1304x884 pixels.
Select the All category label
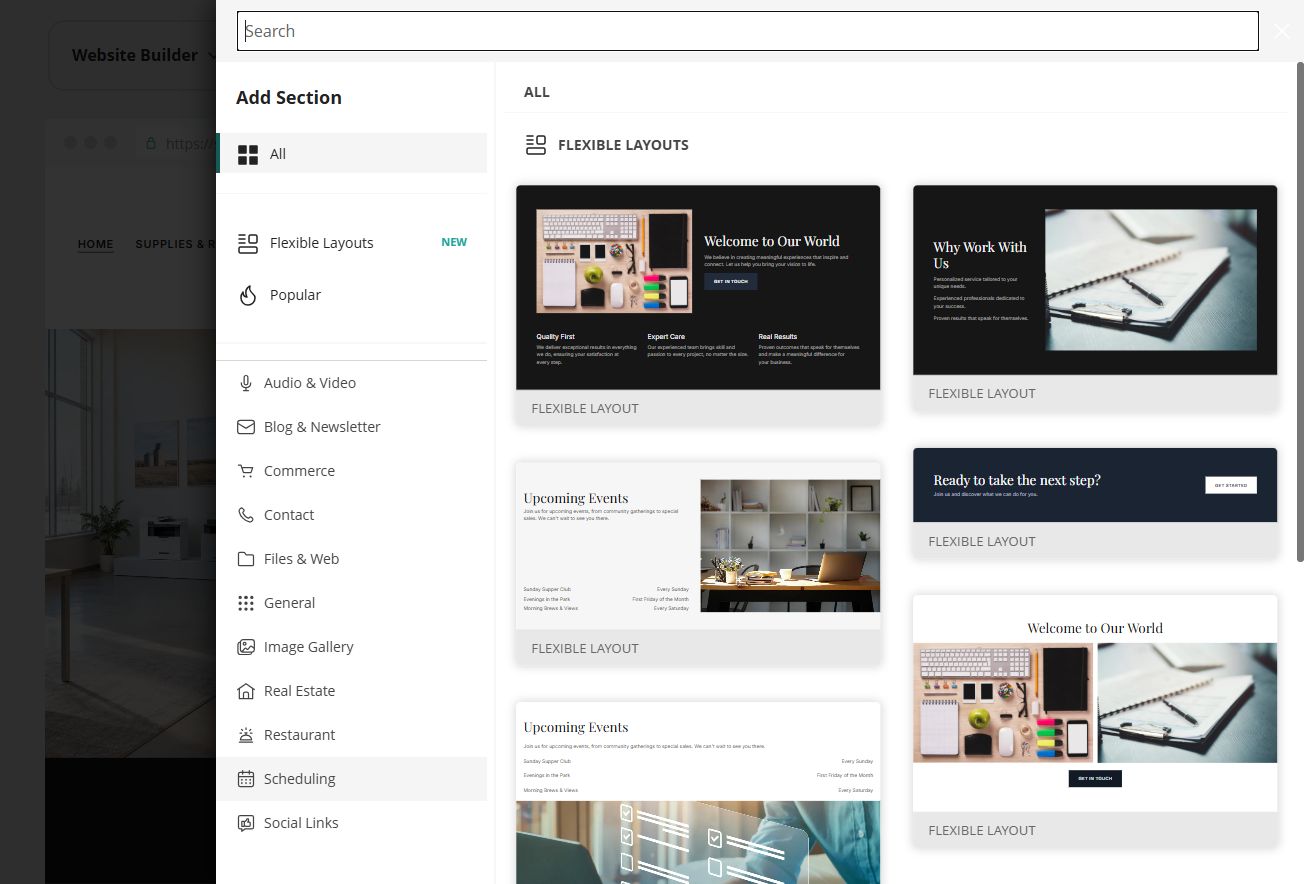(278, 154)
